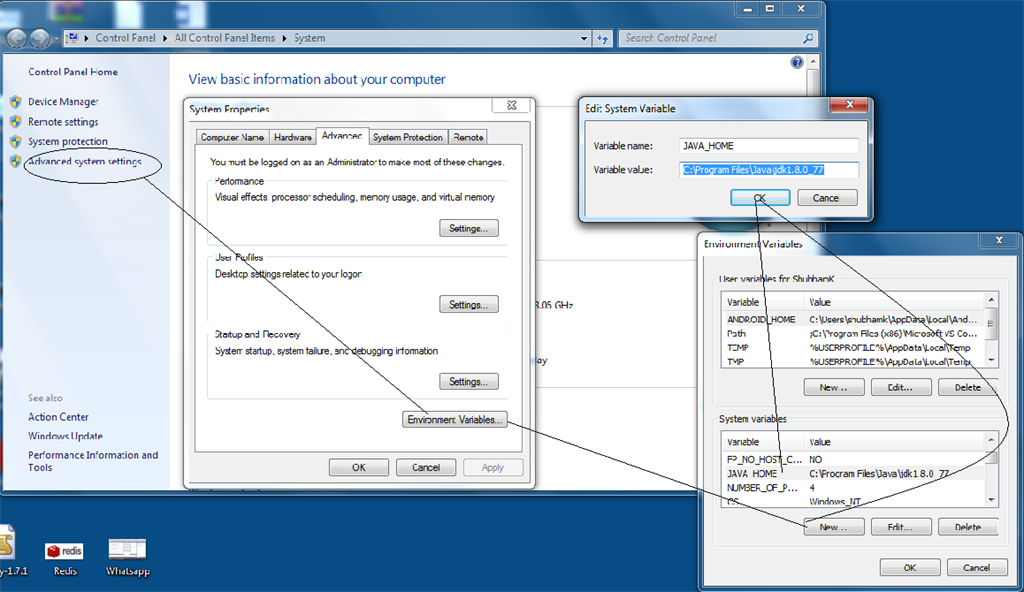Viewport: 1024px width, 592px height.
Task: Click shield icon next to Remote settings
Action: tap(16, 122)
